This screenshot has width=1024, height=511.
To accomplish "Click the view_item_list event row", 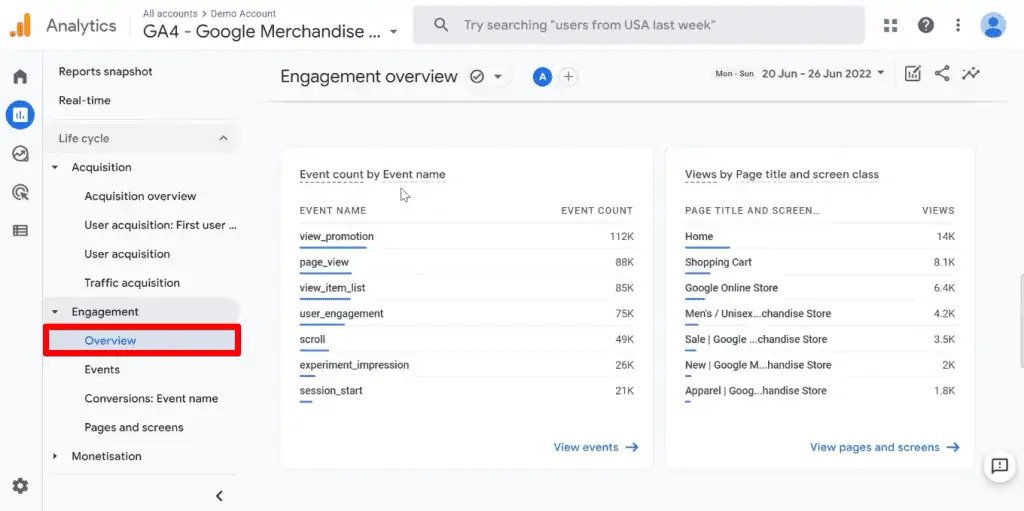I will click(x=466, y=288).
